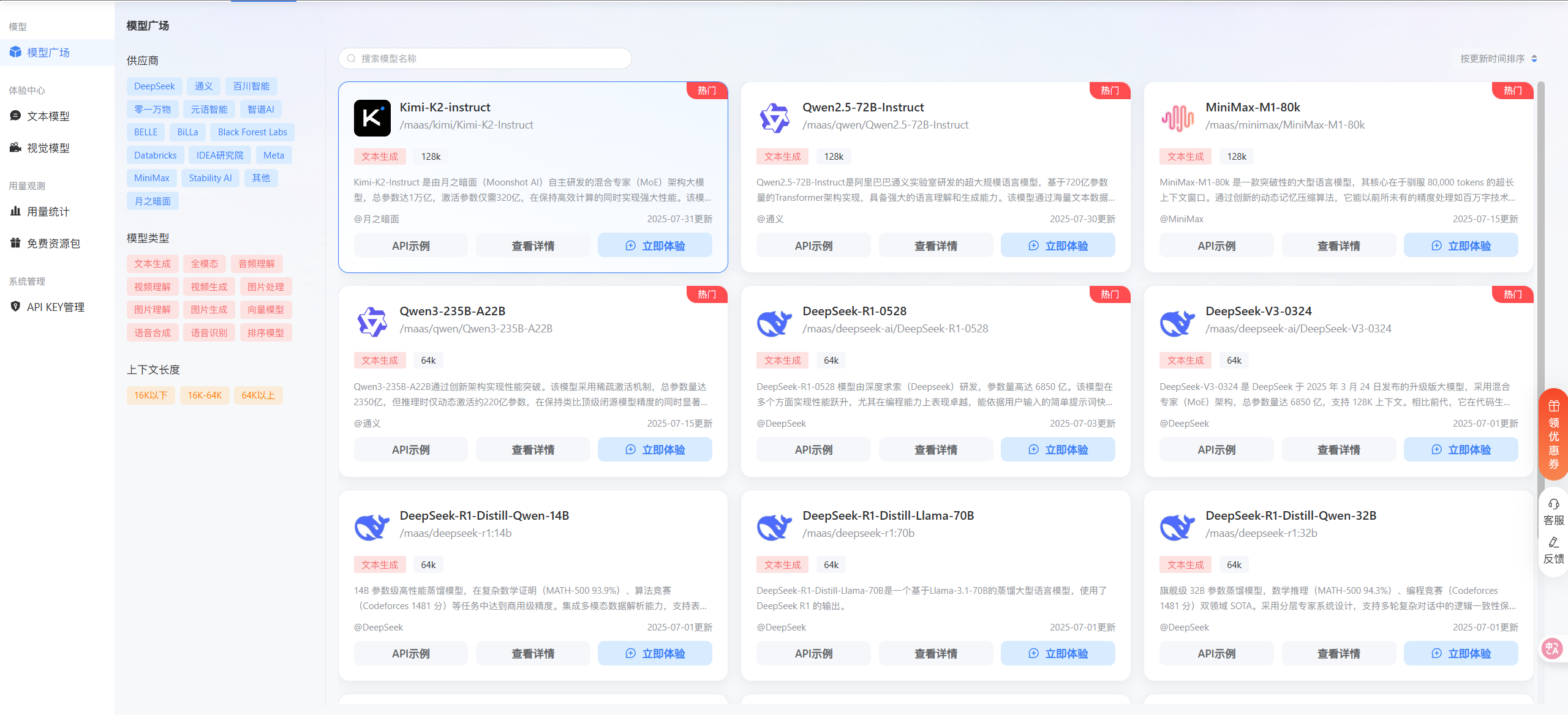Click the 128k tag on MiniMax-M1-80k card

pos(1237,157)
